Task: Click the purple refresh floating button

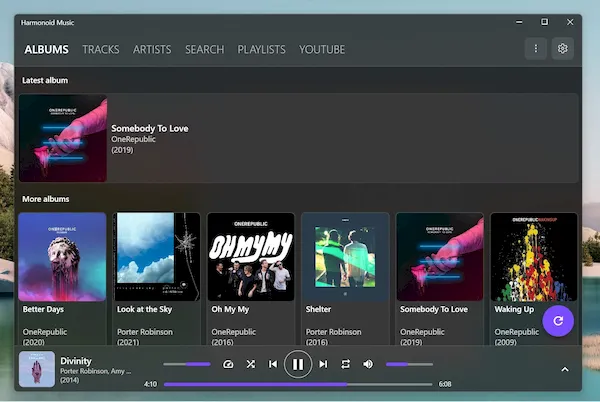Action: 558,321
